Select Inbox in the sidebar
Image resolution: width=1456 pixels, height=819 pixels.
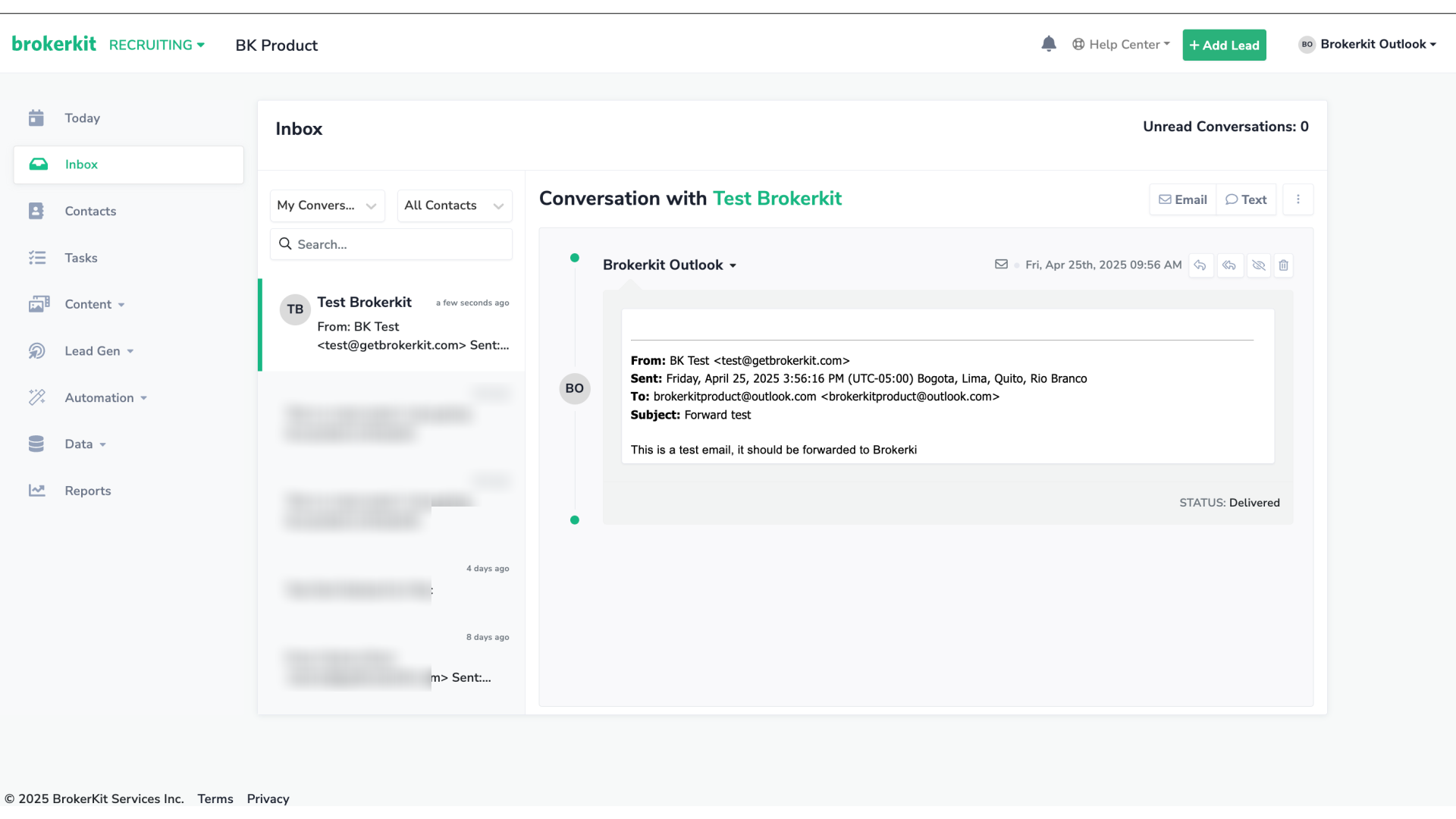129,165
